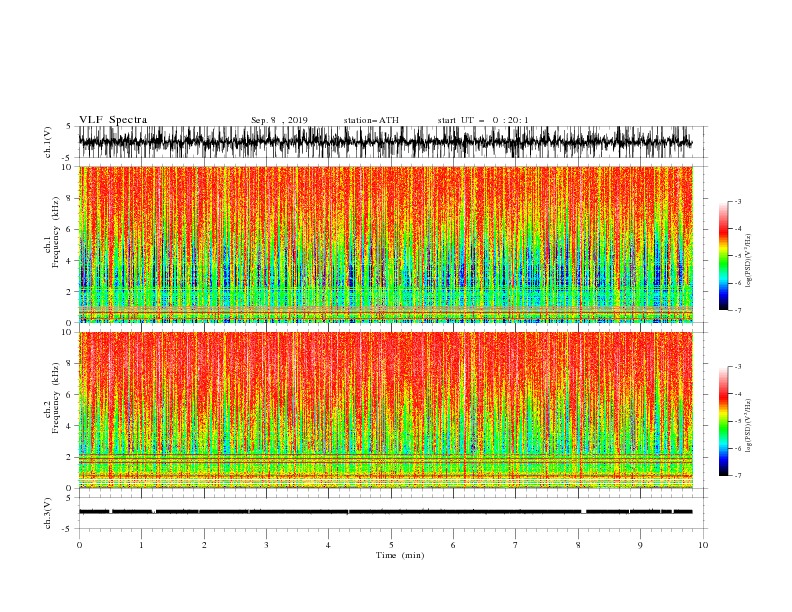This screenshot has height=612, width=792.
Task: Click the 'start UT = 0 :20: 1' text
Action: coord(482,120)
